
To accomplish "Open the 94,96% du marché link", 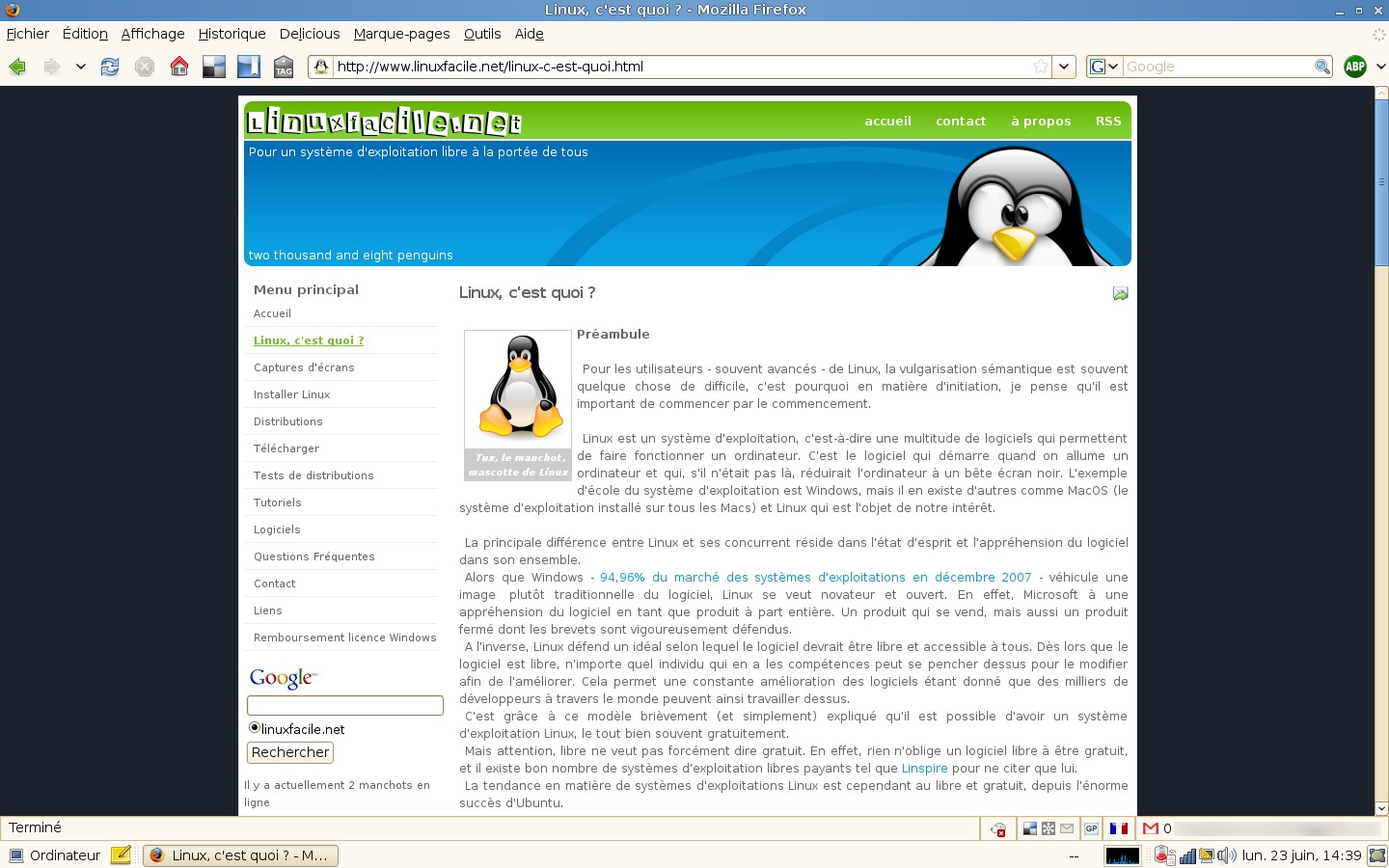I will coord(816,578).
